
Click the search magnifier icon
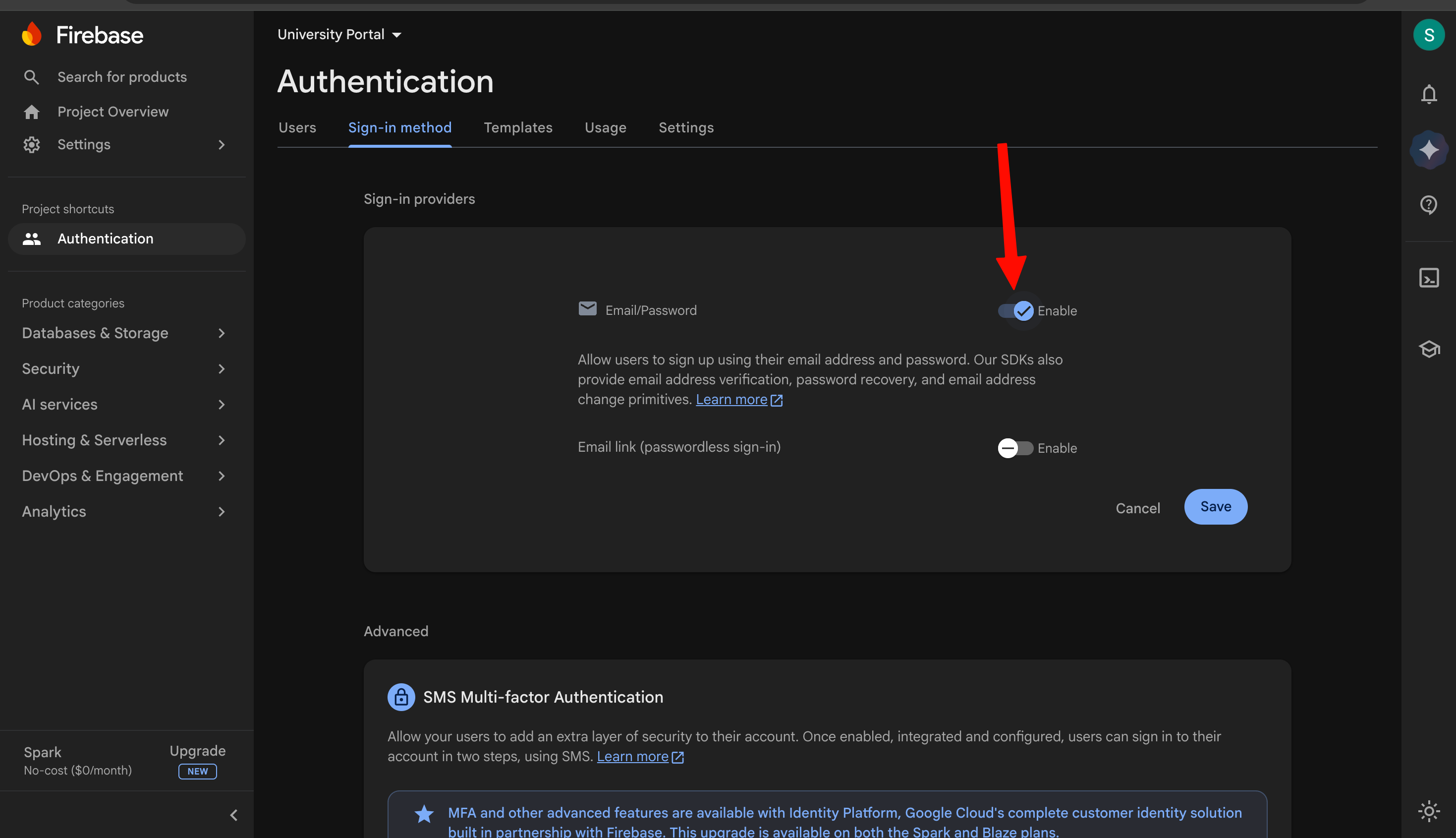tap(32, 77)
